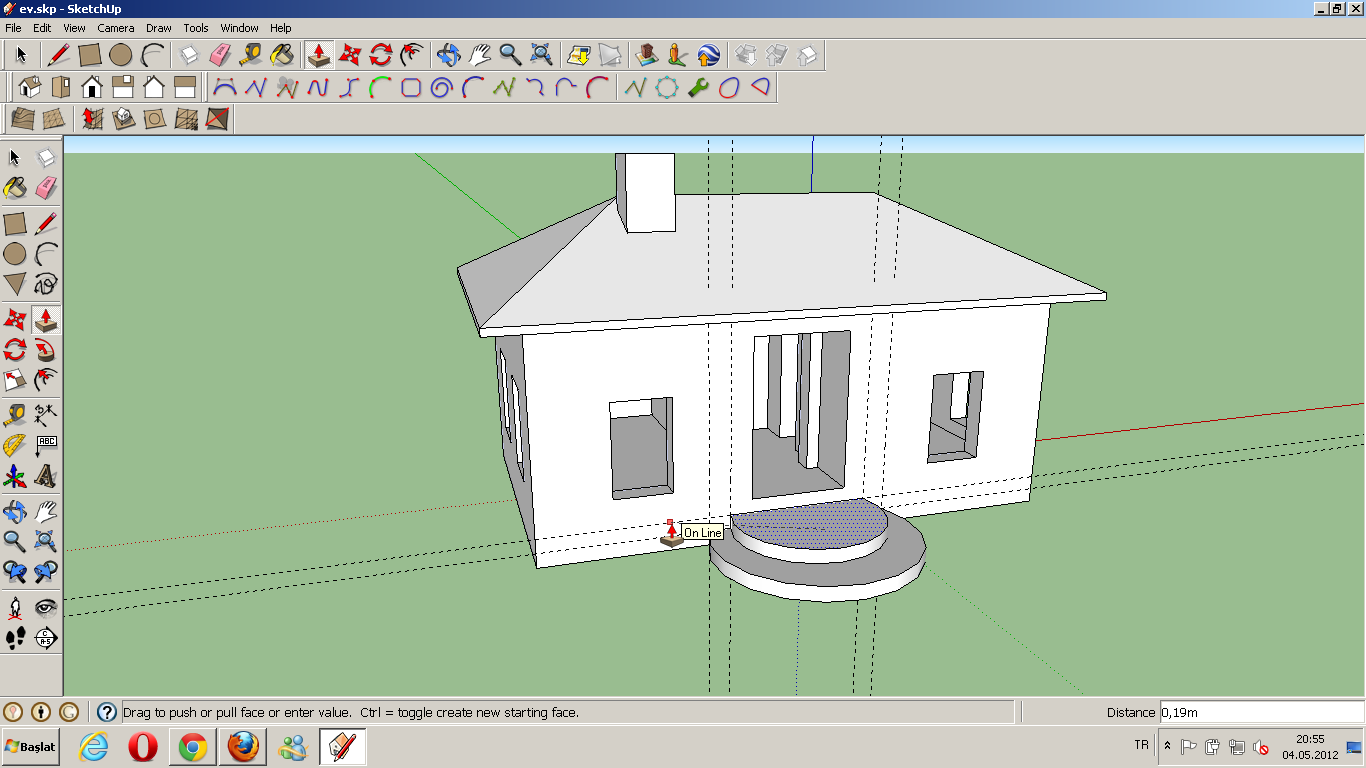Select the Protractor tool
1366x768 pixels.
click(15, 444)
